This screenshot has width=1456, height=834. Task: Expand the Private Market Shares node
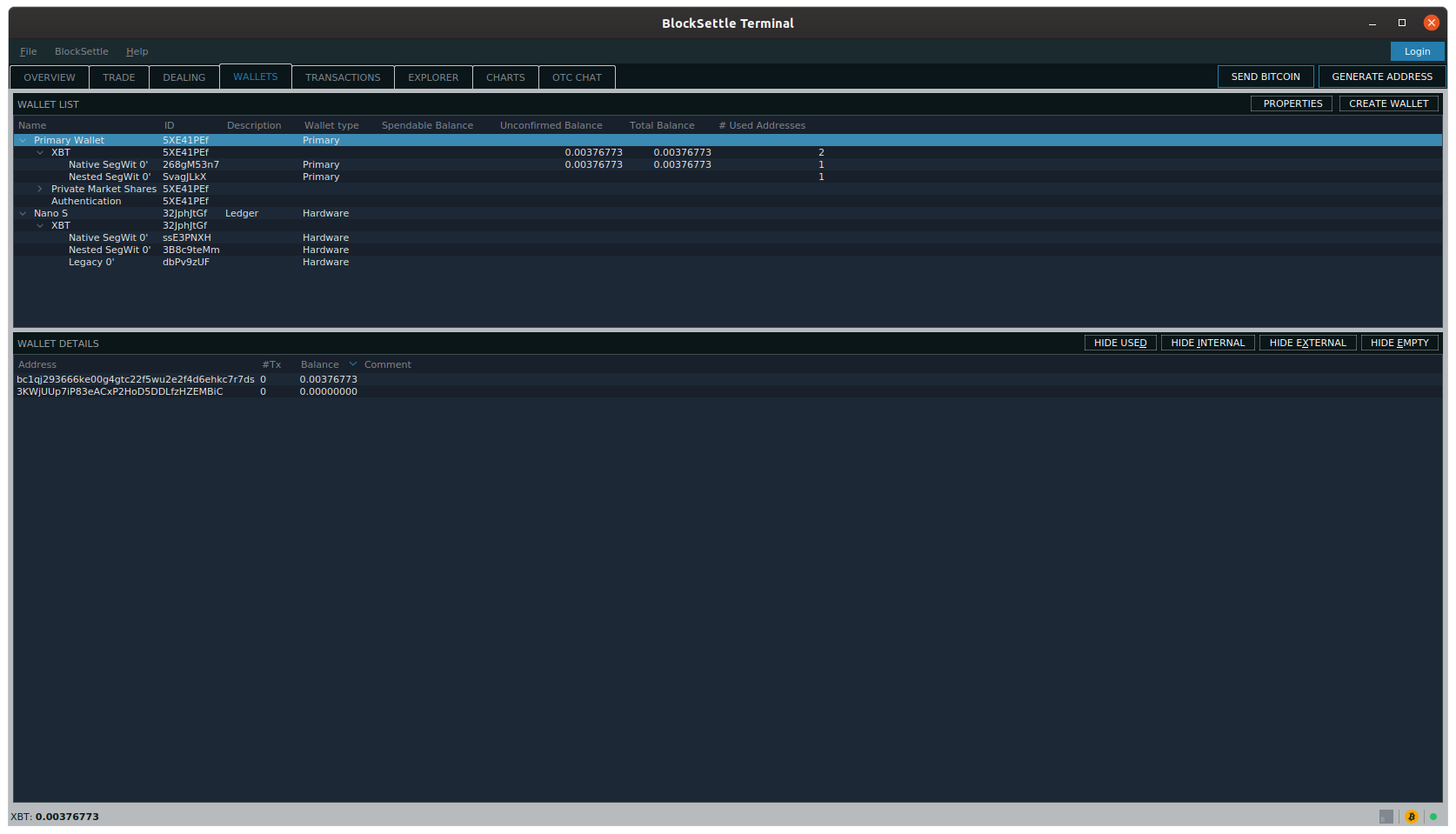pyautogui.click(x=40, y=189)
